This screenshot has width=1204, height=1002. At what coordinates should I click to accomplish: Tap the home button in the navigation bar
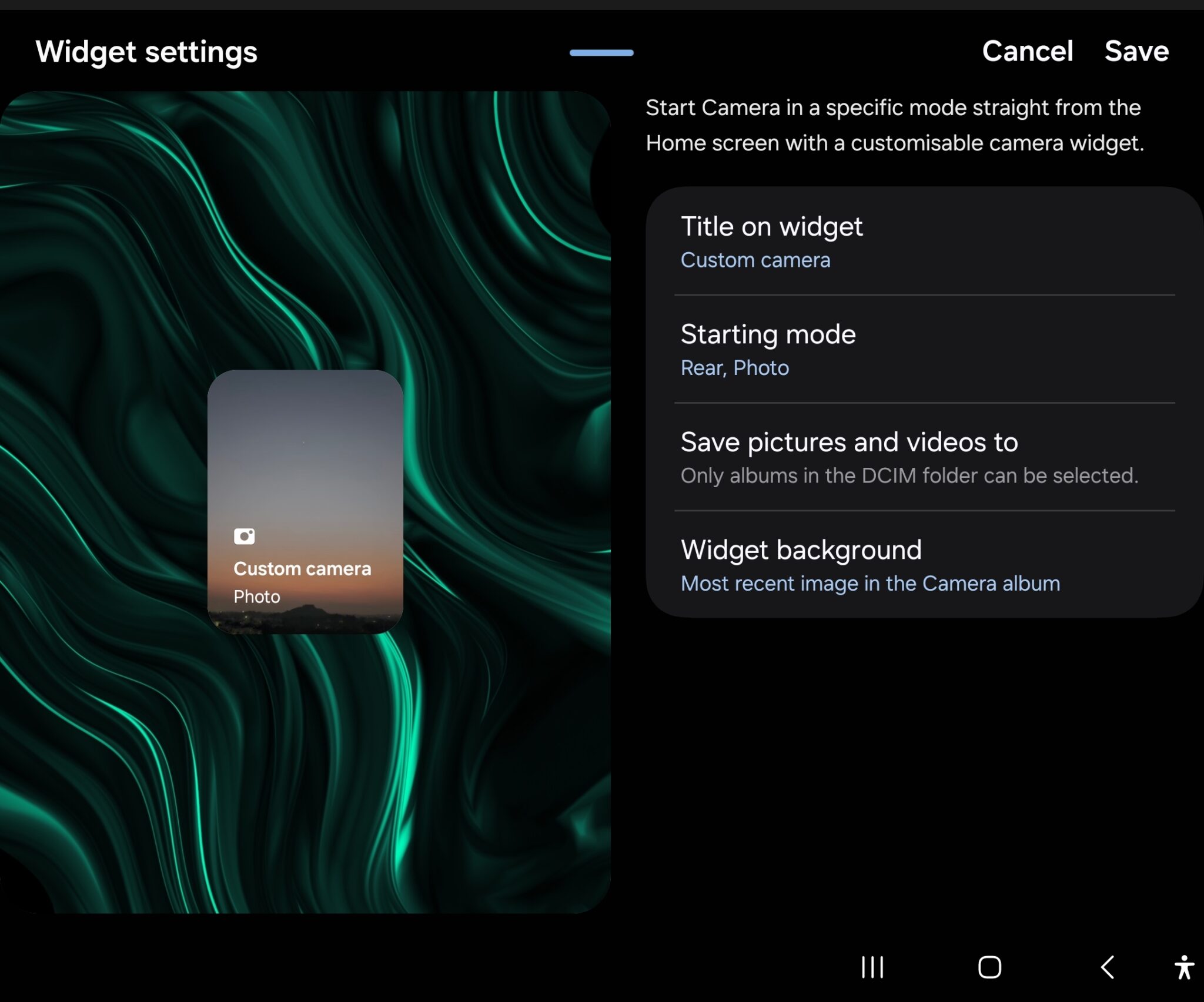tap(990, 967)
